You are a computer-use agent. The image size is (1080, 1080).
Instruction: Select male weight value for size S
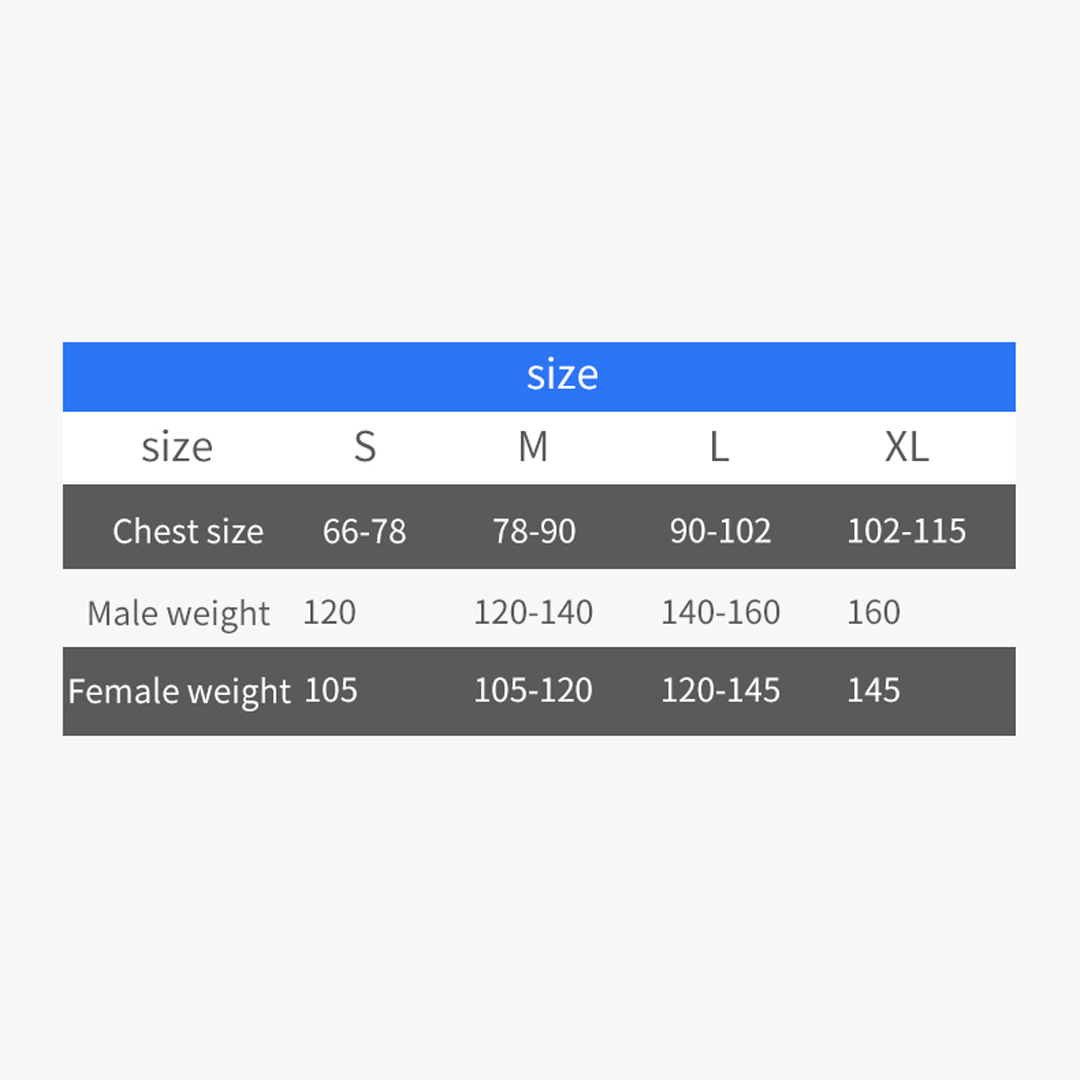(x=329, y=612)
